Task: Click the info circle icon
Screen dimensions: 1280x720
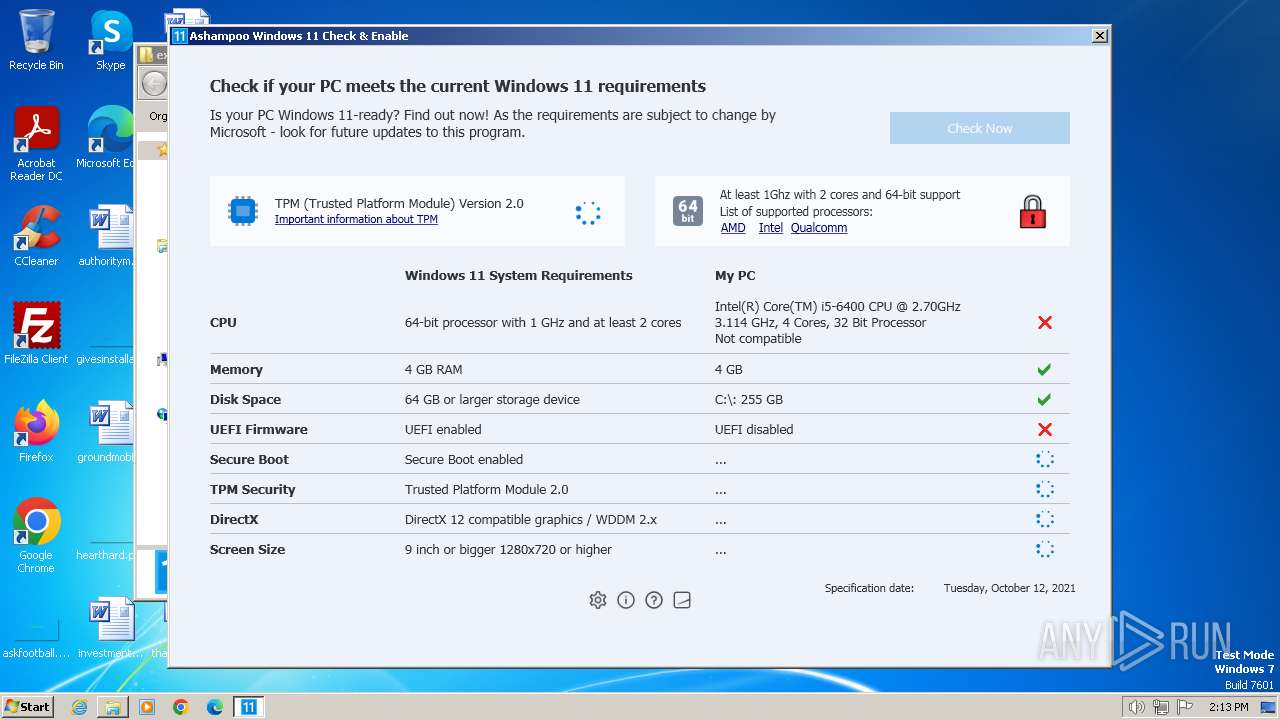Action: (626, 600)
